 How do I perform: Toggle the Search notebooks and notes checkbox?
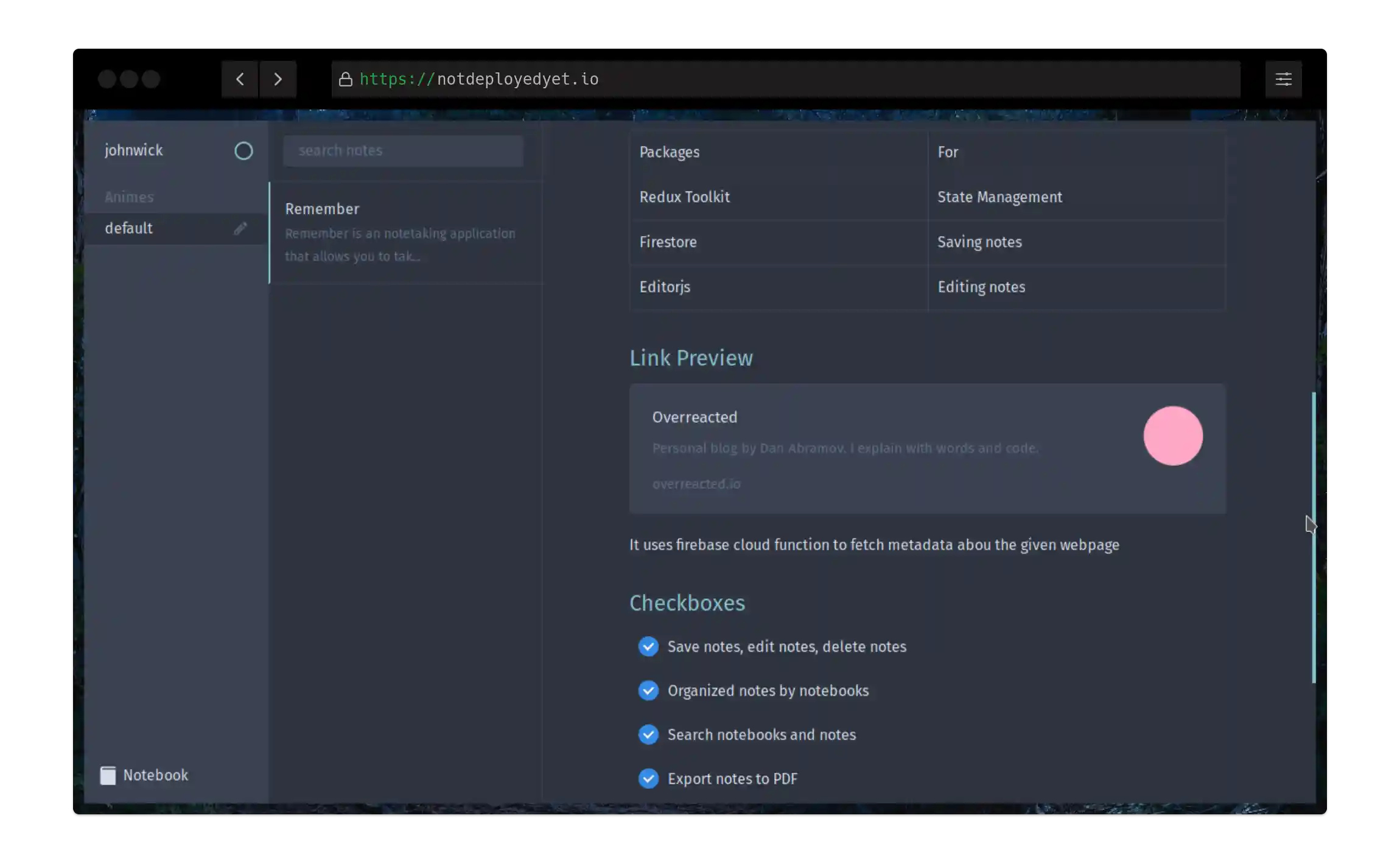pos(648,734)
